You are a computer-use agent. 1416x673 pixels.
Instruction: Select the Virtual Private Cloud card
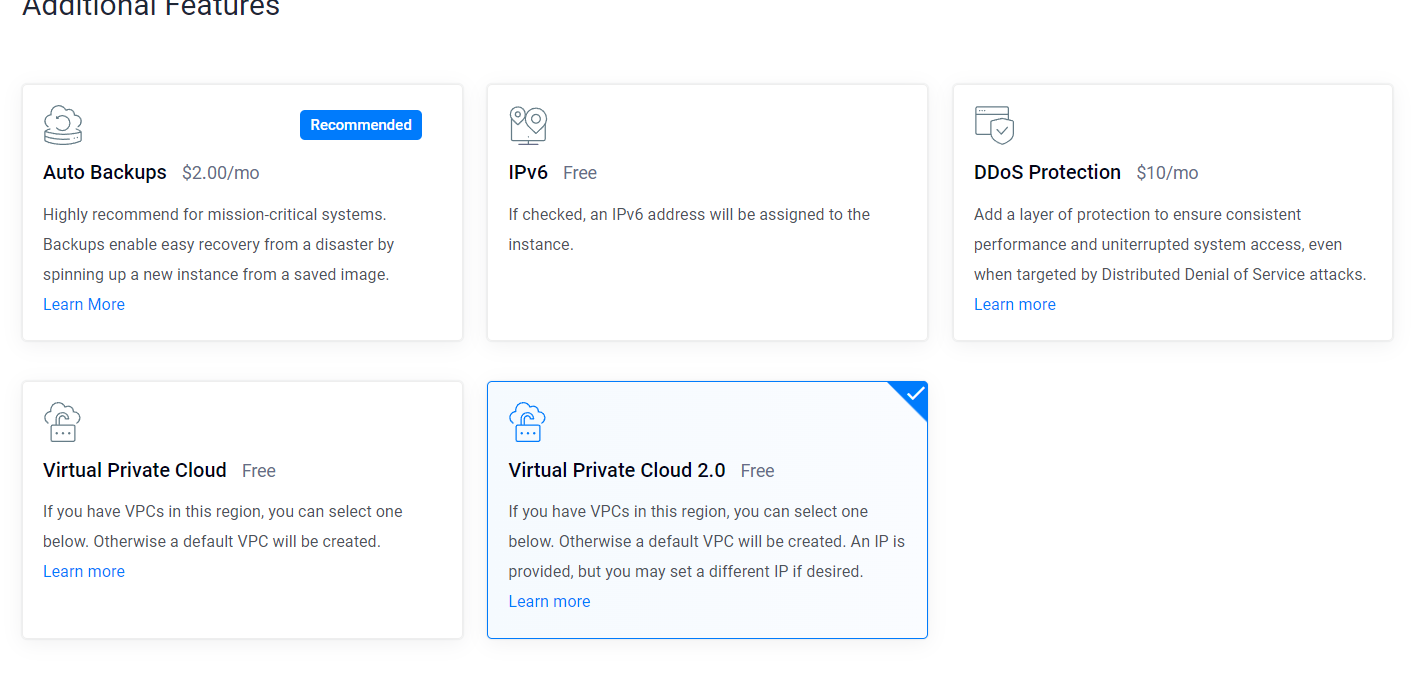tap(242, 510)
